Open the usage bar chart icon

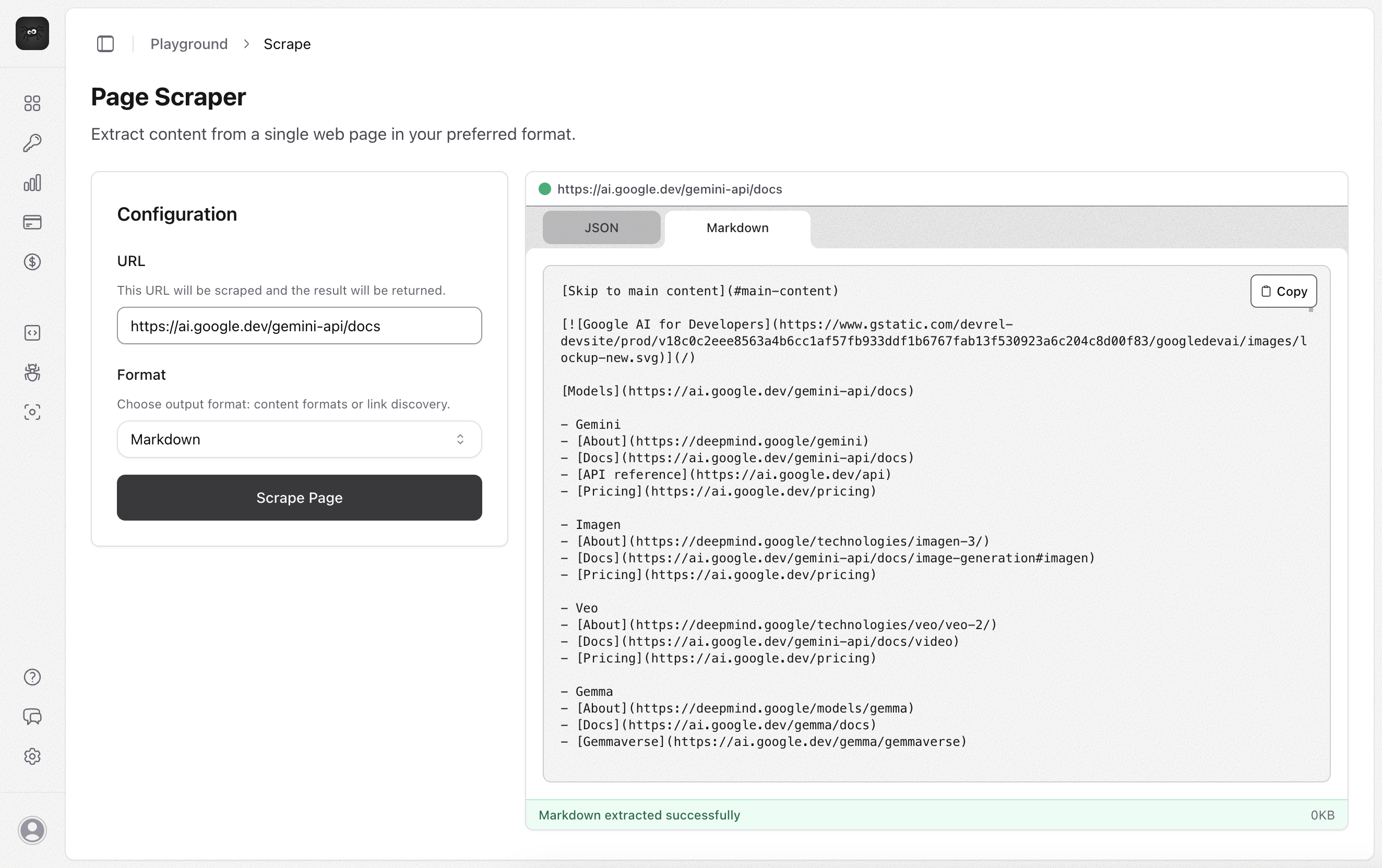(32, 183)
